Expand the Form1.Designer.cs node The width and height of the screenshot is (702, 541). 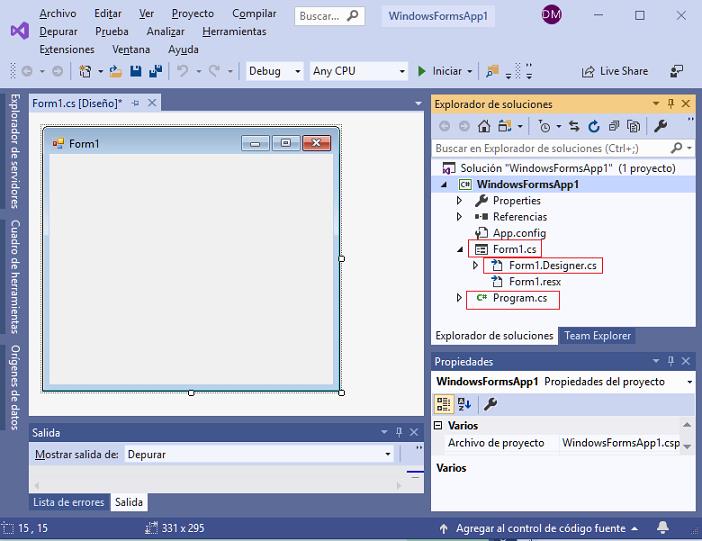475,265
